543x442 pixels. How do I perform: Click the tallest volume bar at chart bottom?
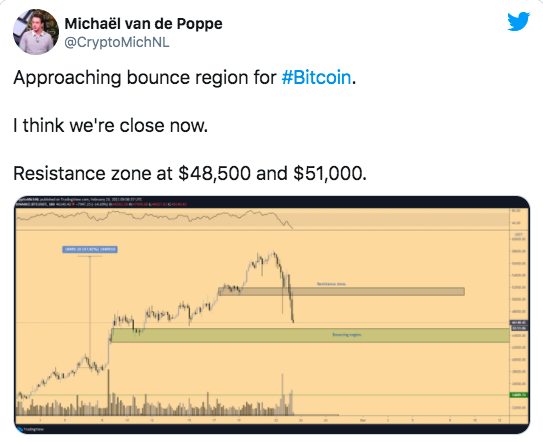[109, 392]
